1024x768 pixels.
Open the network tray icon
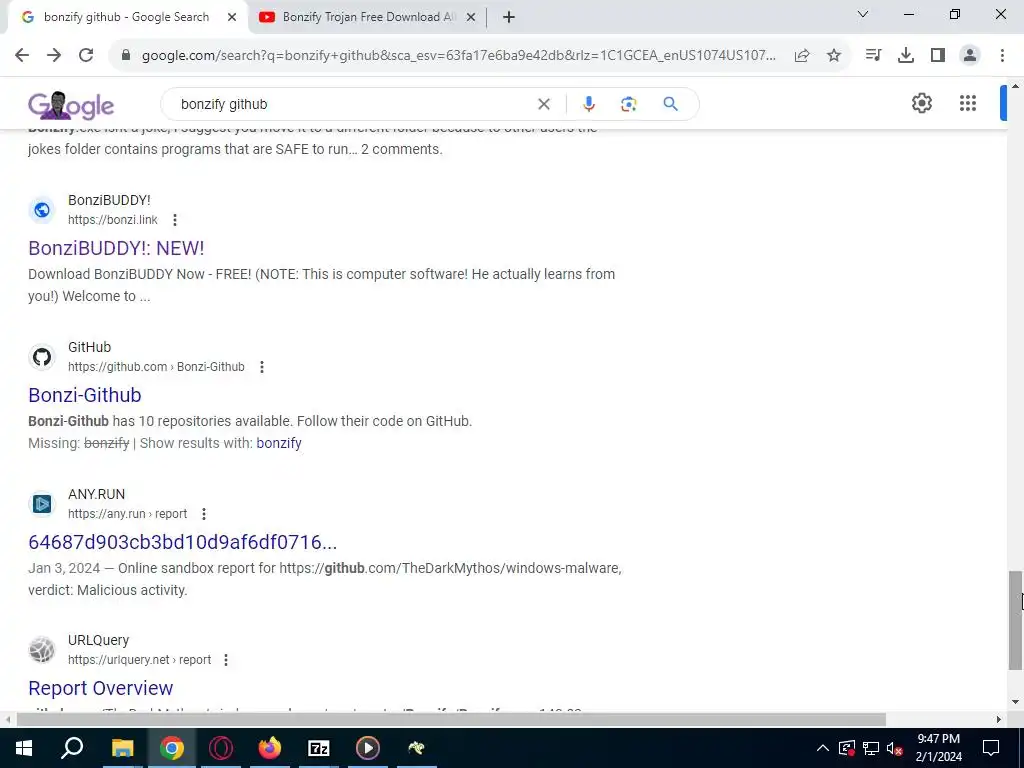(871, 748)
